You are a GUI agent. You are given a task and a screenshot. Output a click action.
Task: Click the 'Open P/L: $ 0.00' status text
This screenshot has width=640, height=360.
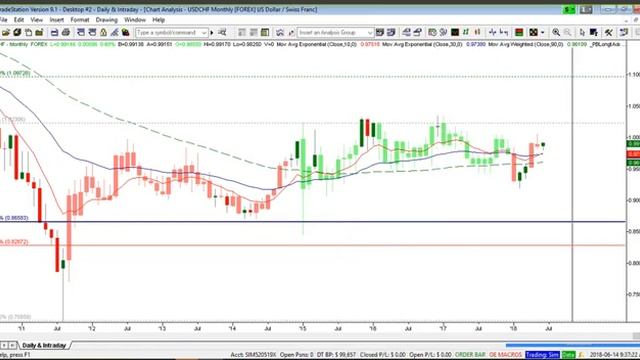(x=430, y=355)
